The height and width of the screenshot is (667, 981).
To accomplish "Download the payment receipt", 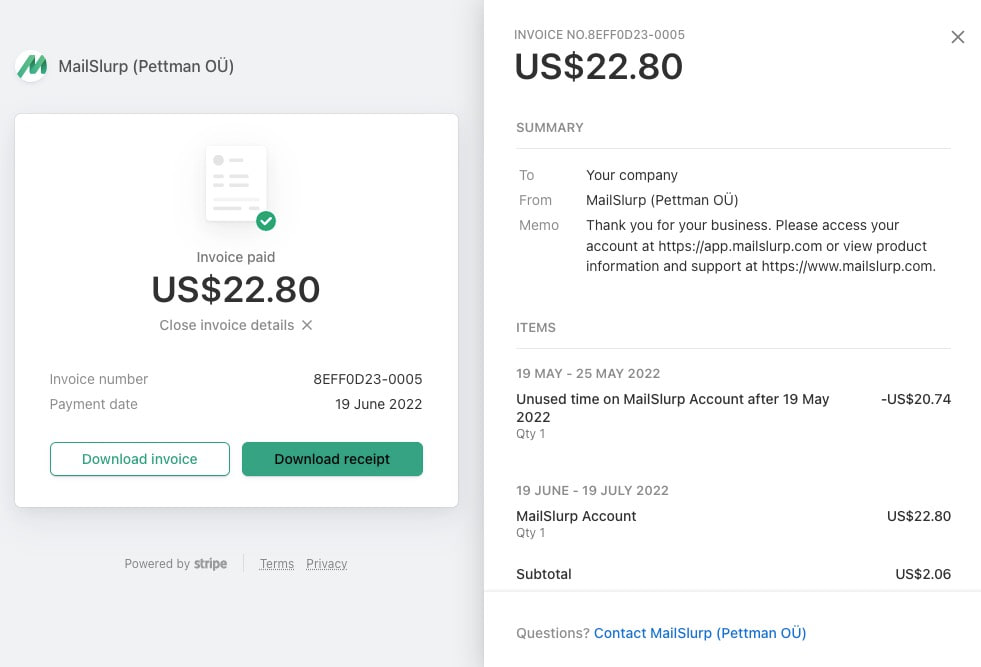I will [x=332, y=458].
